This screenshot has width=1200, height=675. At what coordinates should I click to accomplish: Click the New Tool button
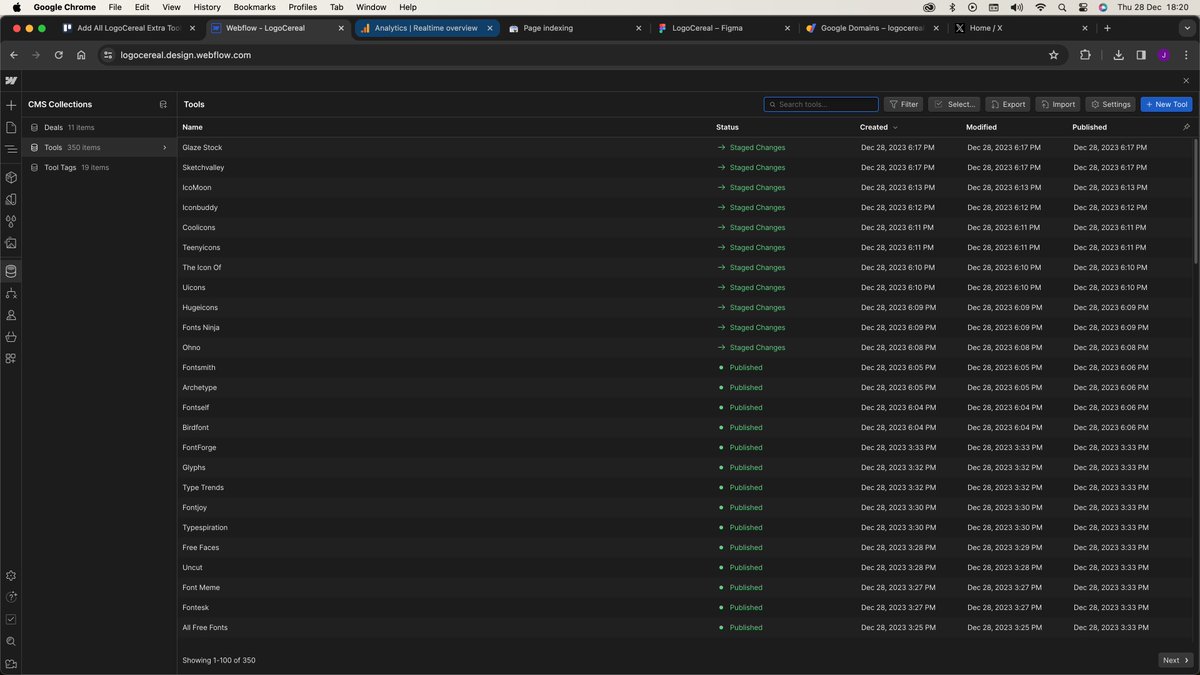click(1166, 104)
